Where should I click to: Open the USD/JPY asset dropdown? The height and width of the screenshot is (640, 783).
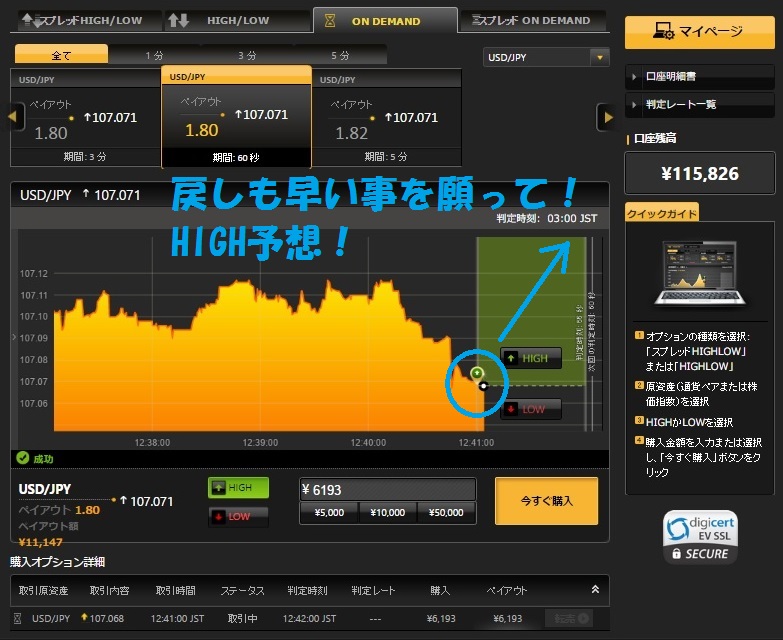pyautogui.click(x=545, y=58)
